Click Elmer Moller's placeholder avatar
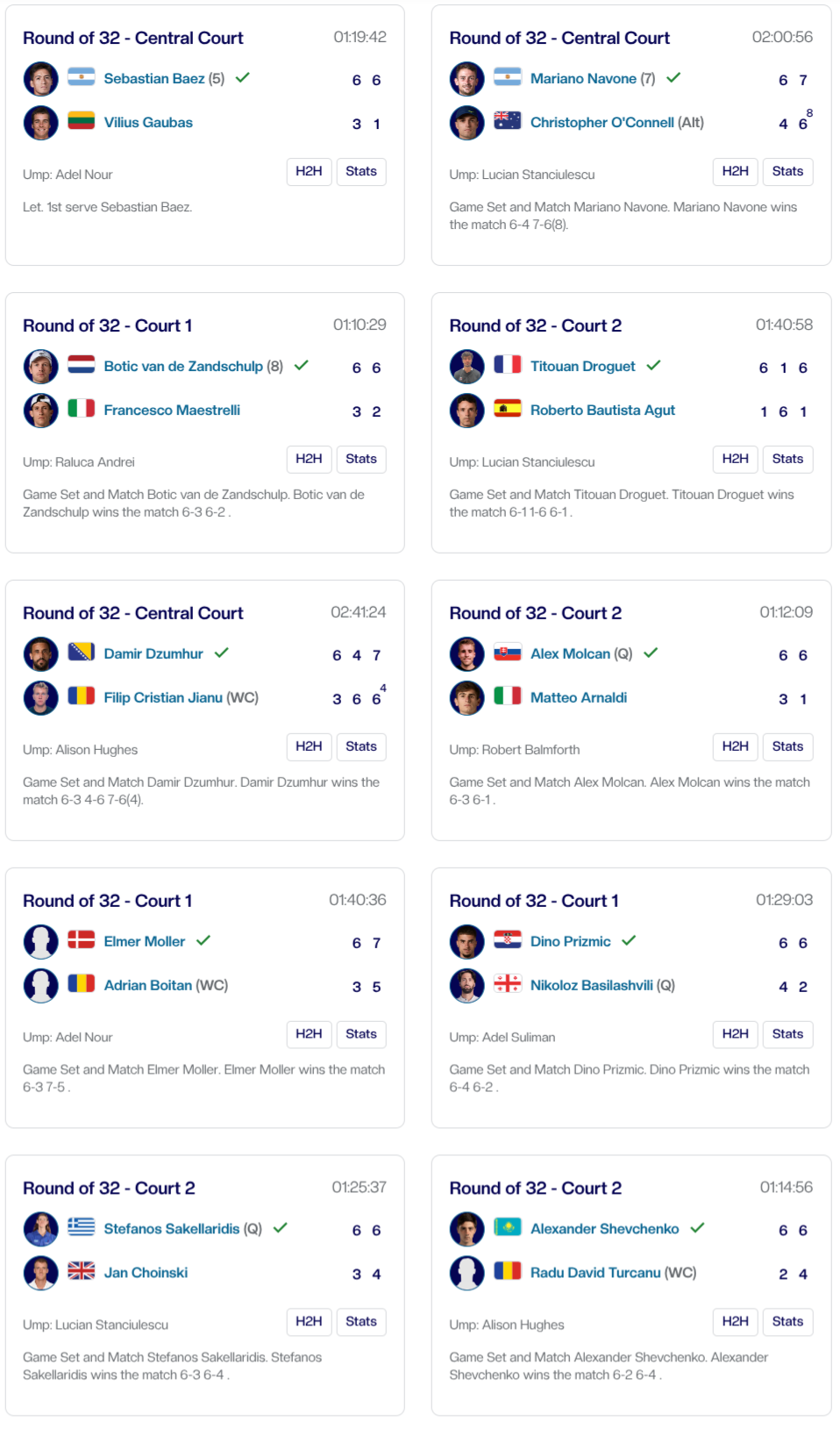Viewport: 840px width, 1435px height. (x=40, y=942)
